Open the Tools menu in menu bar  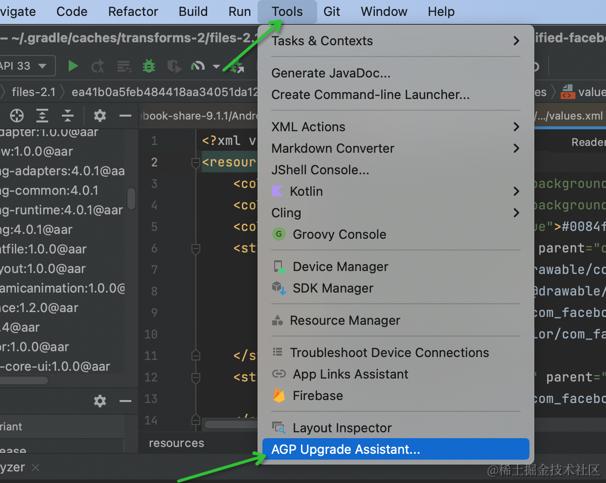tap(287, 12)
